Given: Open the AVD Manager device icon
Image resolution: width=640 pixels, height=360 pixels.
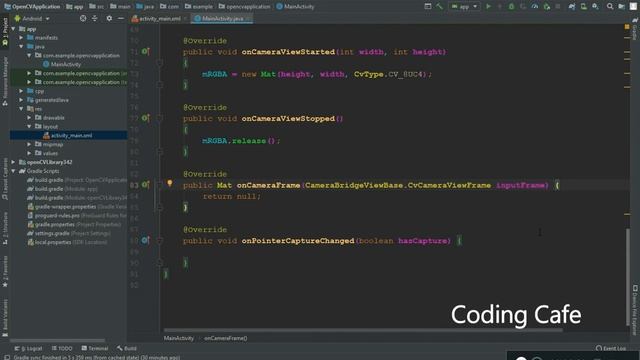Looking at the screenshot, I should point(584,7).
